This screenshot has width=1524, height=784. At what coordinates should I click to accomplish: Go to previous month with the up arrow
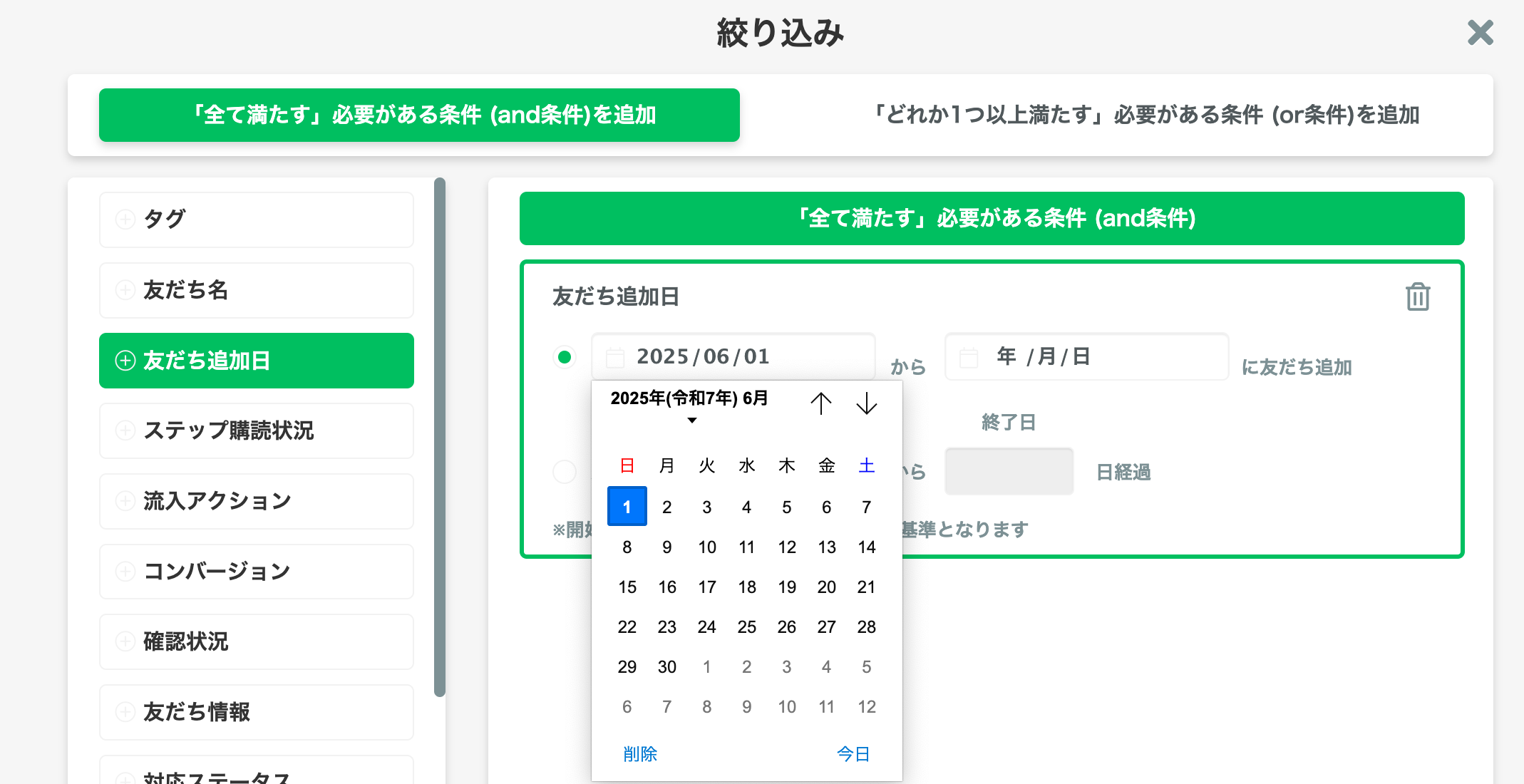[823, 403]
